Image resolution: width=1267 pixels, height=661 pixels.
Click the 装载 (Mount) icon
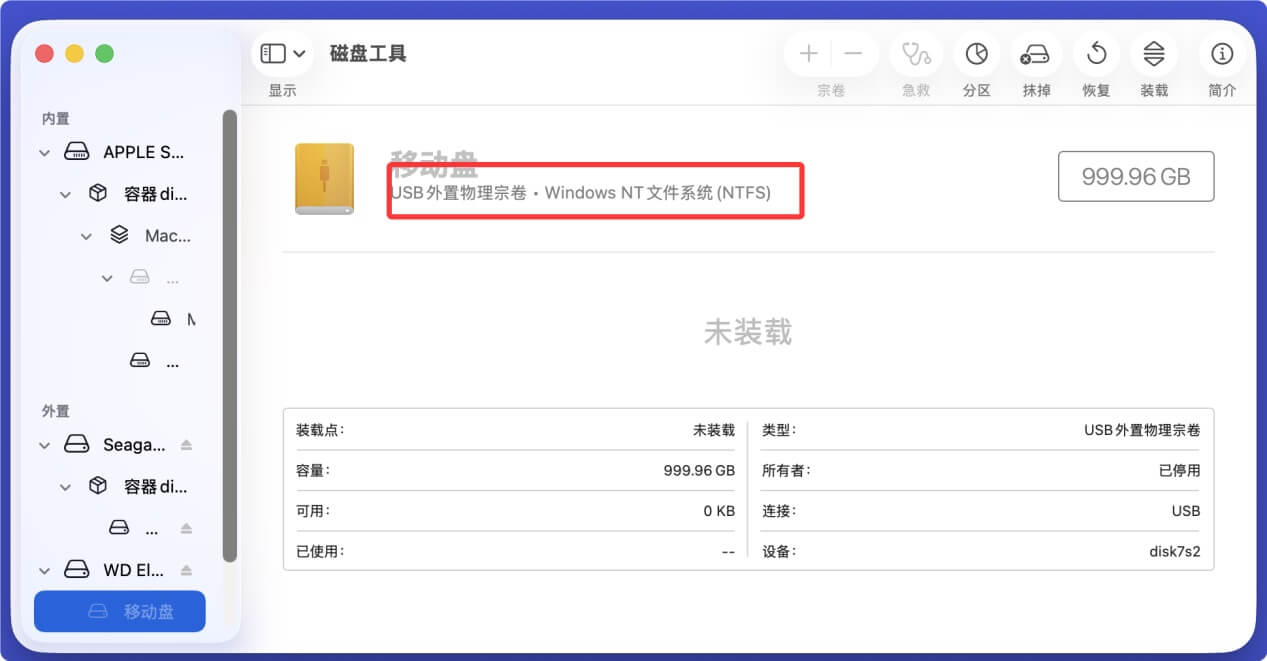click(x=1154, y=54)
